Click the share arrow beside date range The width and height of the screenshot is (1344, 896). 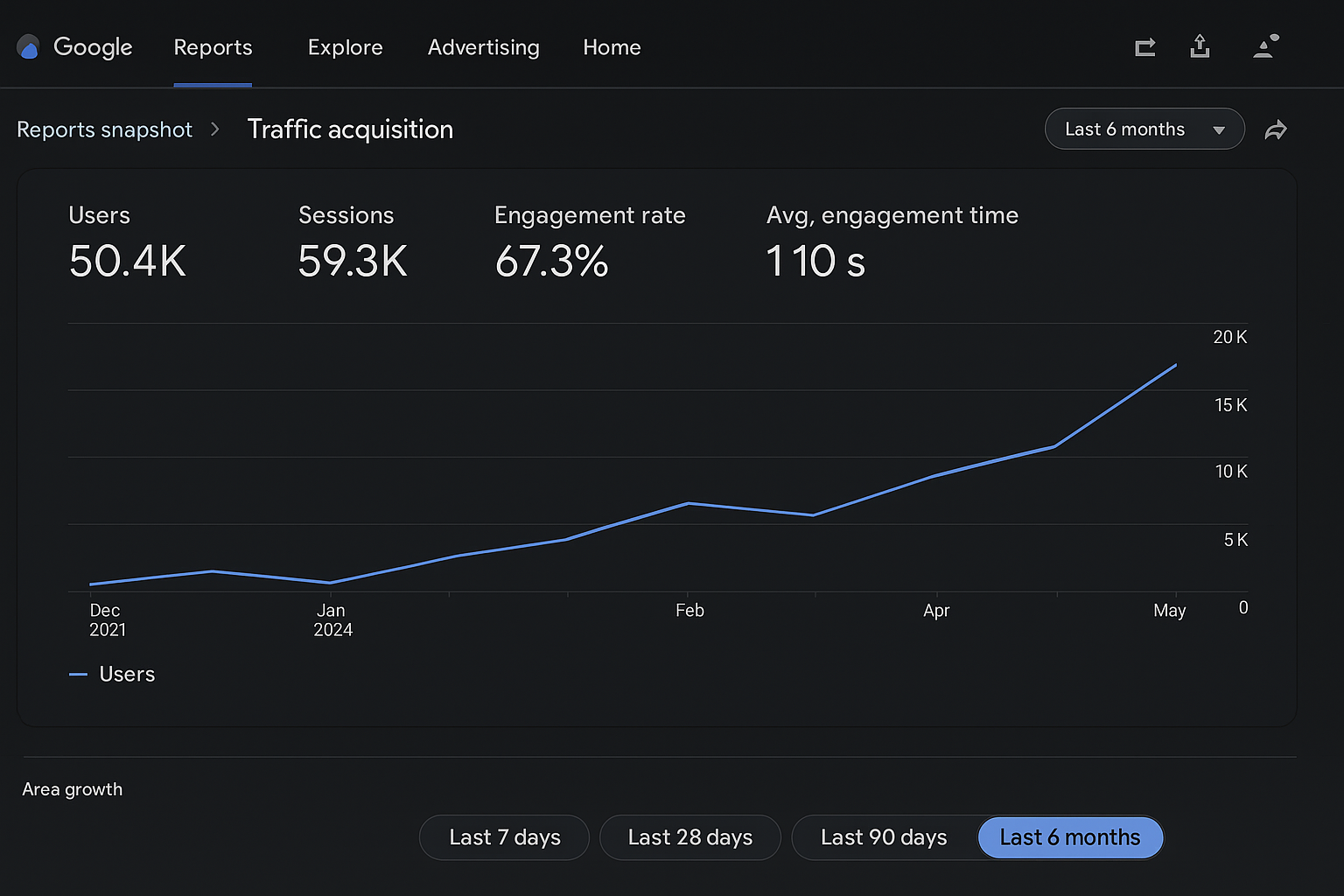[x=1276, y=130]
